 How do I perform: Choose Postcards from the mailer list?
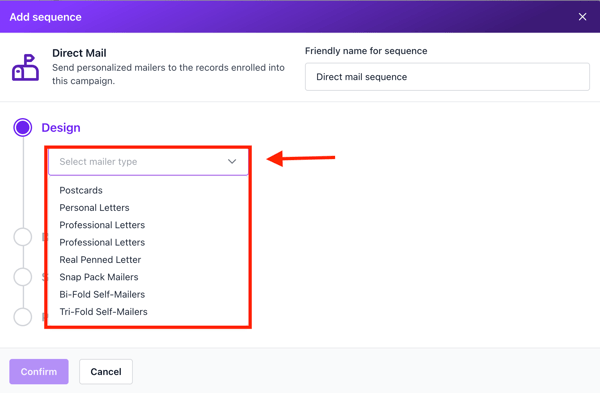pyautogui.click(x=81, y=190)
